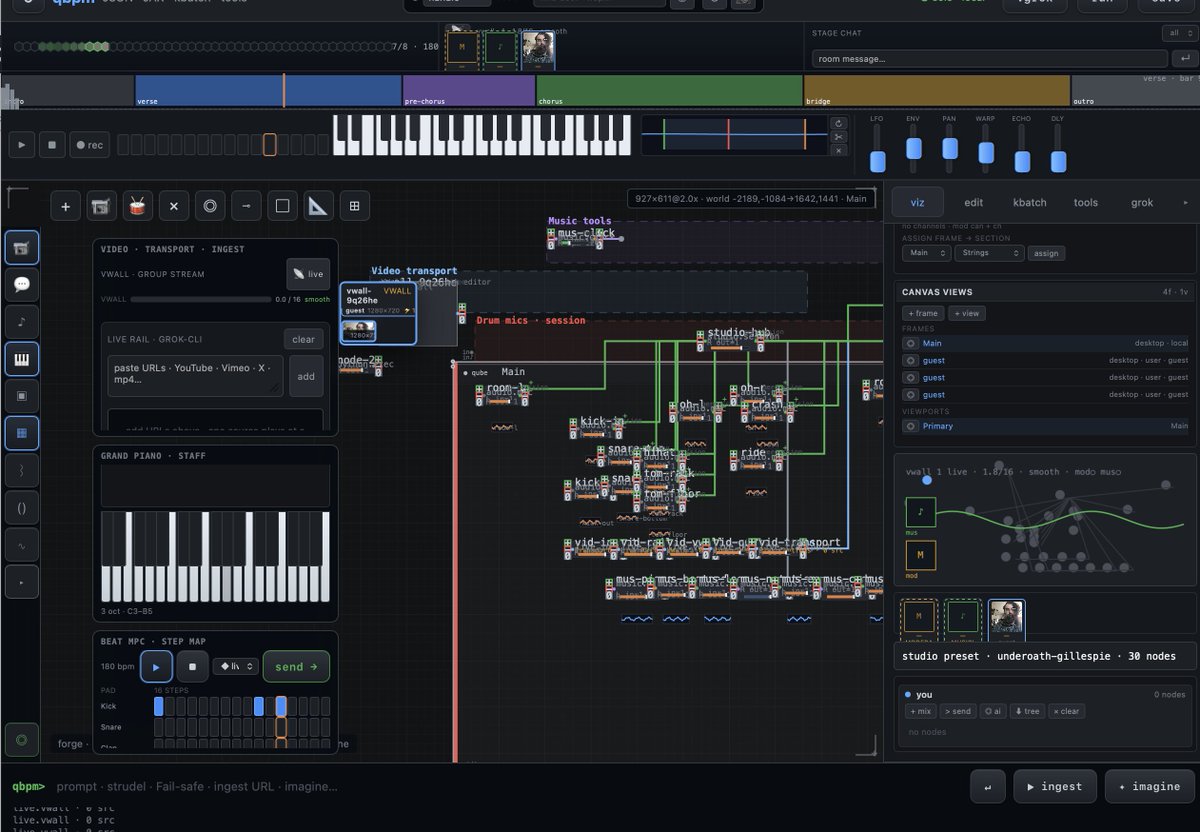Click the + frame button

pos(923,313)
